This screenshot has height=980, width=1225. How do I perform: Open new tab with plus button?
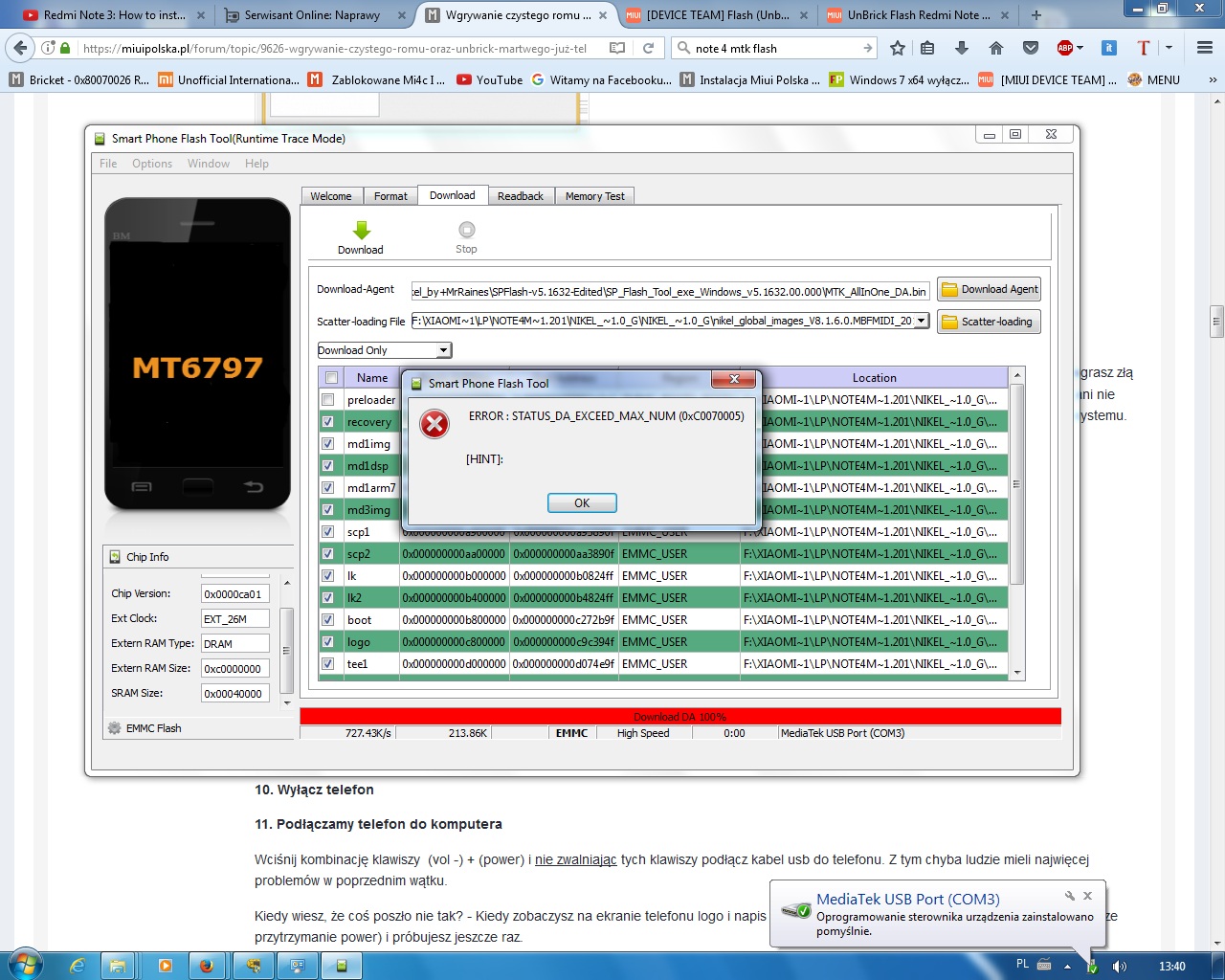coord(1036,15)
